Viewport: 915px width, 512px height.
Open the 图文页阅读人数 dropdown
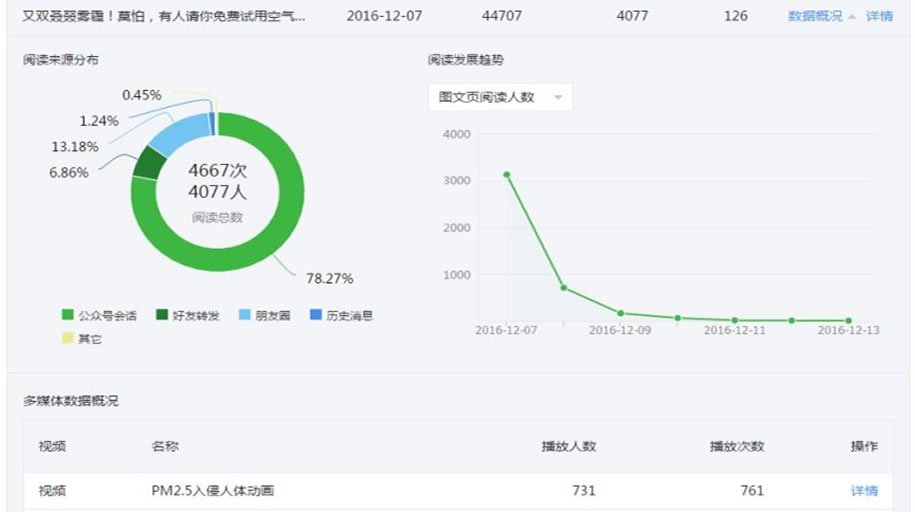(x=500, y=97)
